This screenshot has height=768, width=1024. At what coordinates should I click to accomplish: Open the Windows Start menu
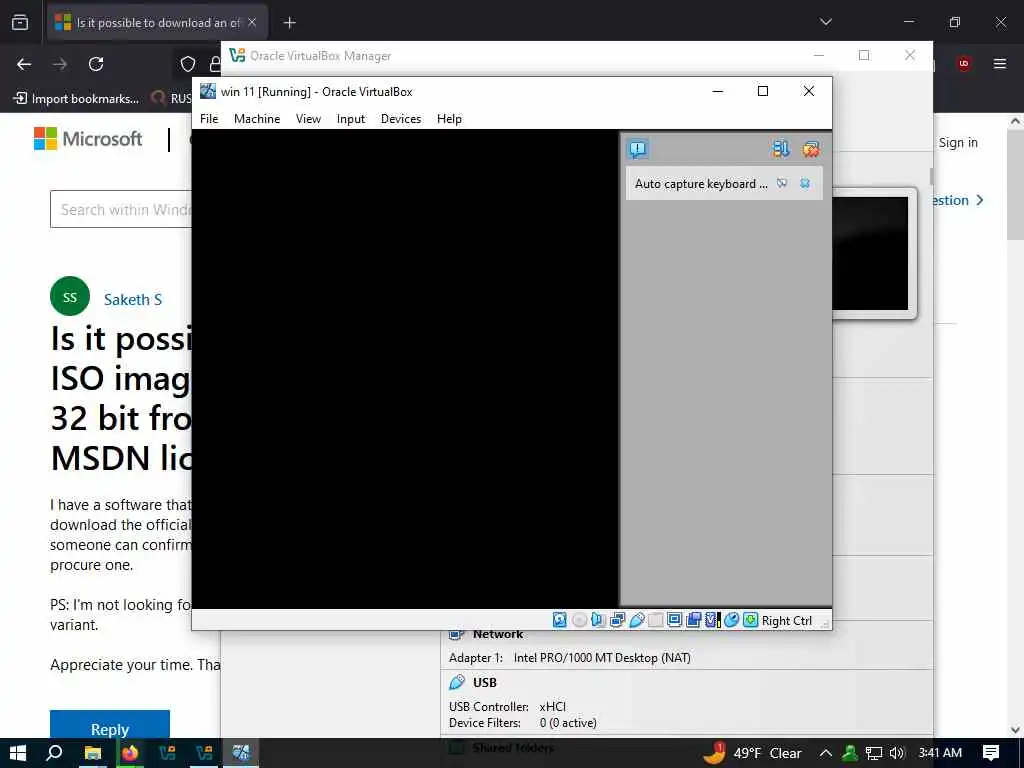(x=18, y=753)
